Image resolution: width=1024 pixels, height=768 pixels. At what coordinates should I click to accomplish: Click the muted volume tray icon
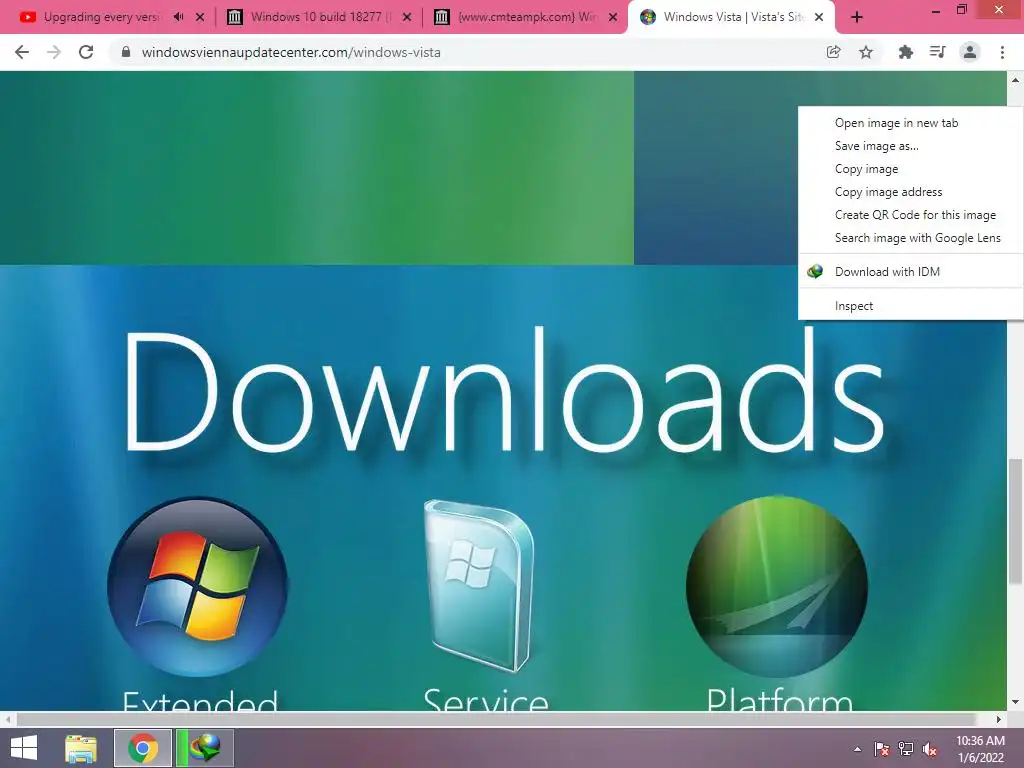coord(930,749)
